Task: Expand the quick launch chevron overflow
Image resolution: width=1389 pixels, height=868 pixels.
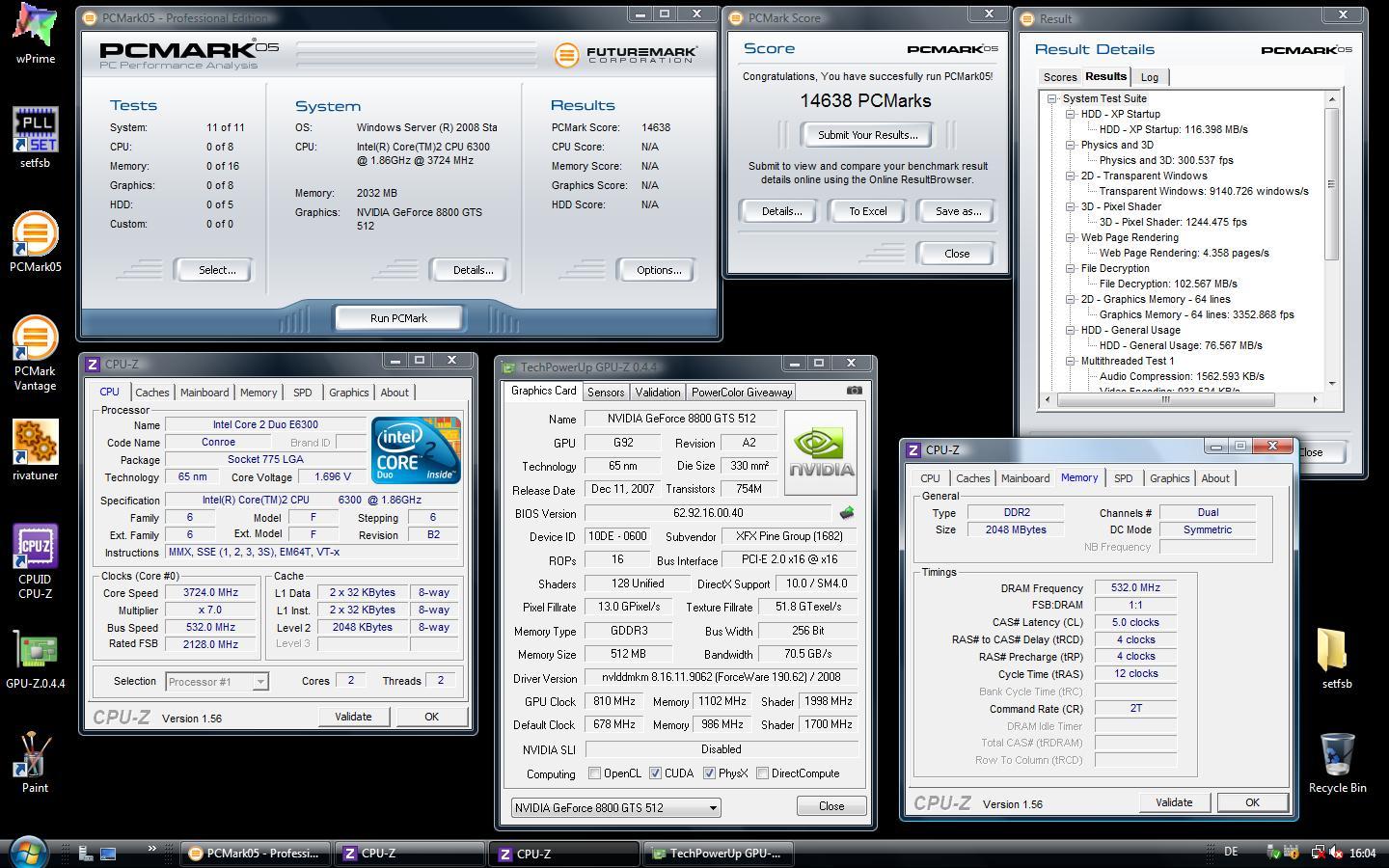Action: click(151, 849)
